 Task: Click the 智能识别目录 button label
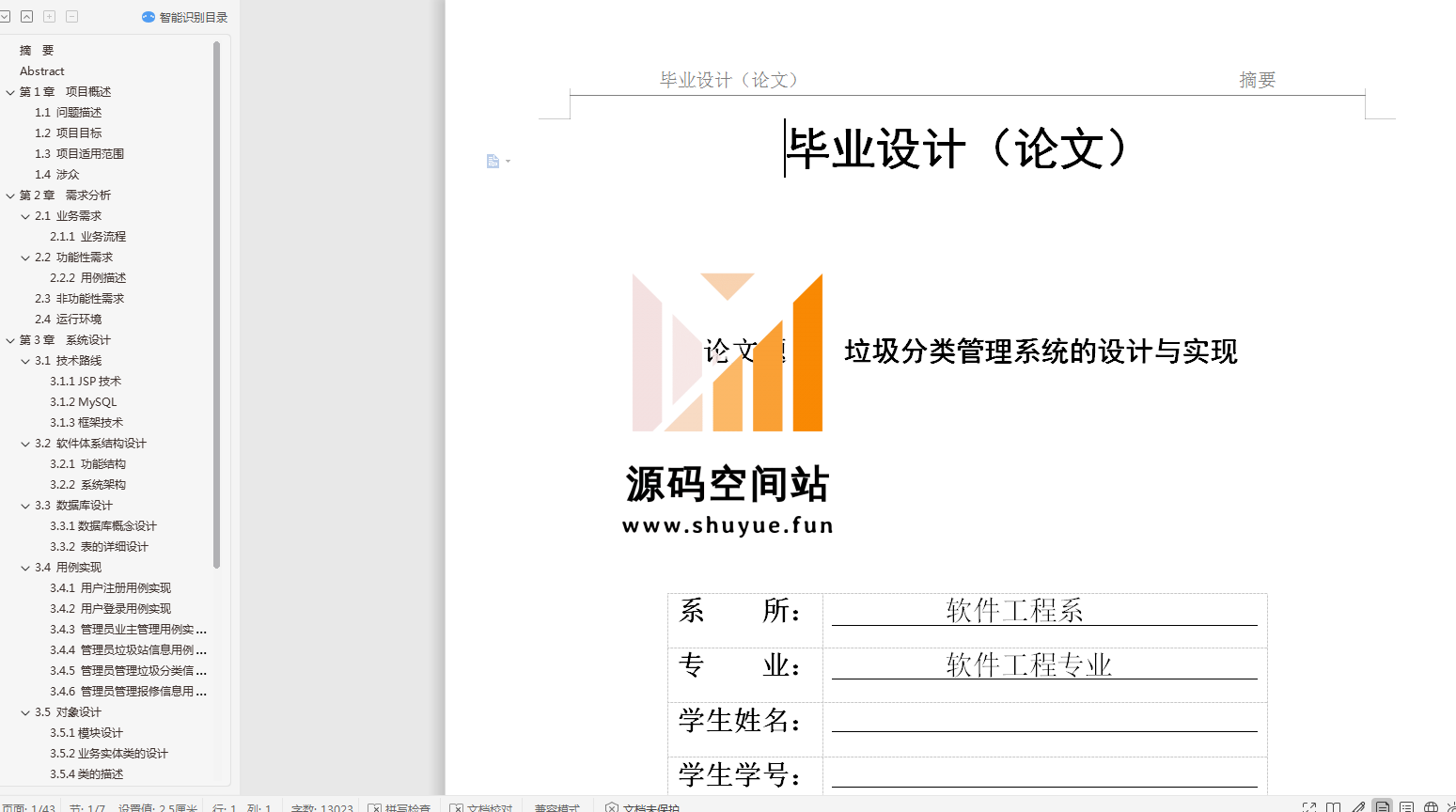(x=194, y=17)
